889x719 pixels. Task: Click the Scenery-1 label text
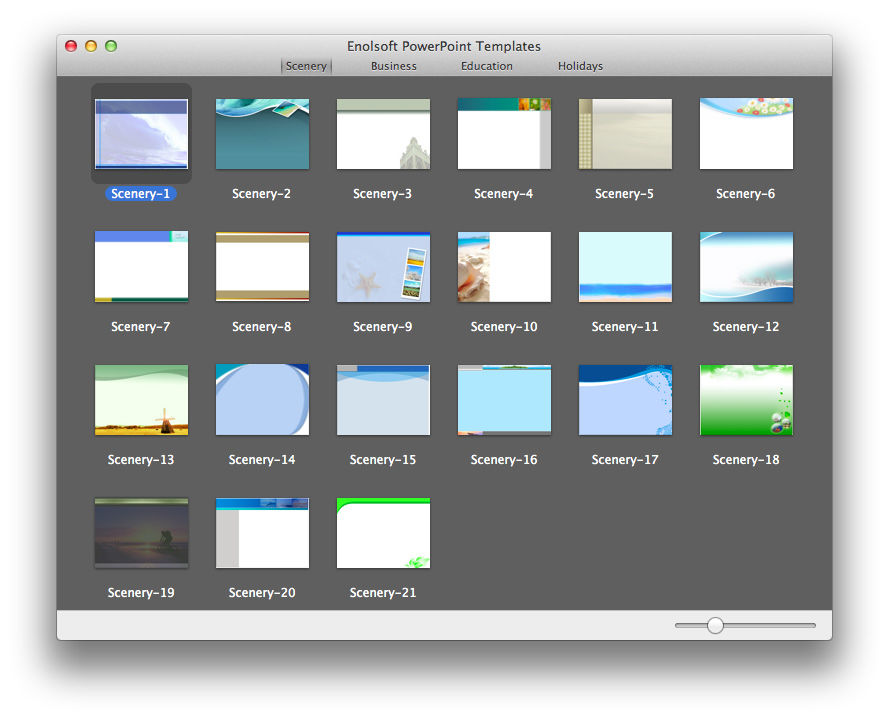pos(141,194)
